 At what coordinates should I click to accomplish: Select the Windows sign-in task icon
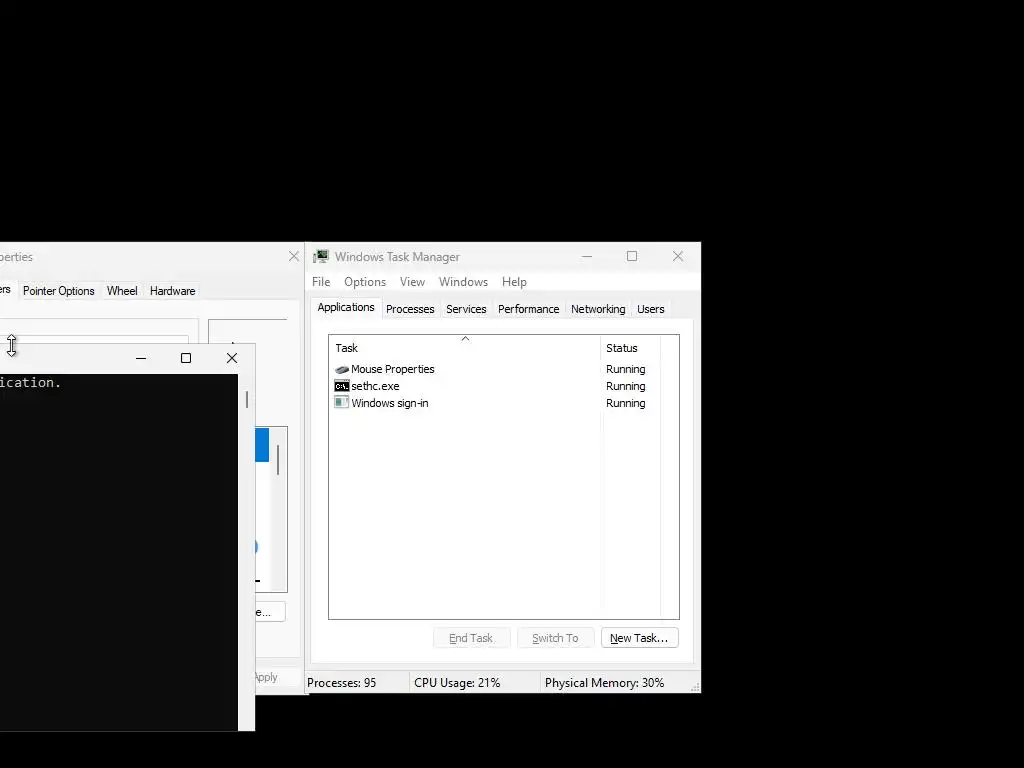pyautogui.click(x=342, y=402)
